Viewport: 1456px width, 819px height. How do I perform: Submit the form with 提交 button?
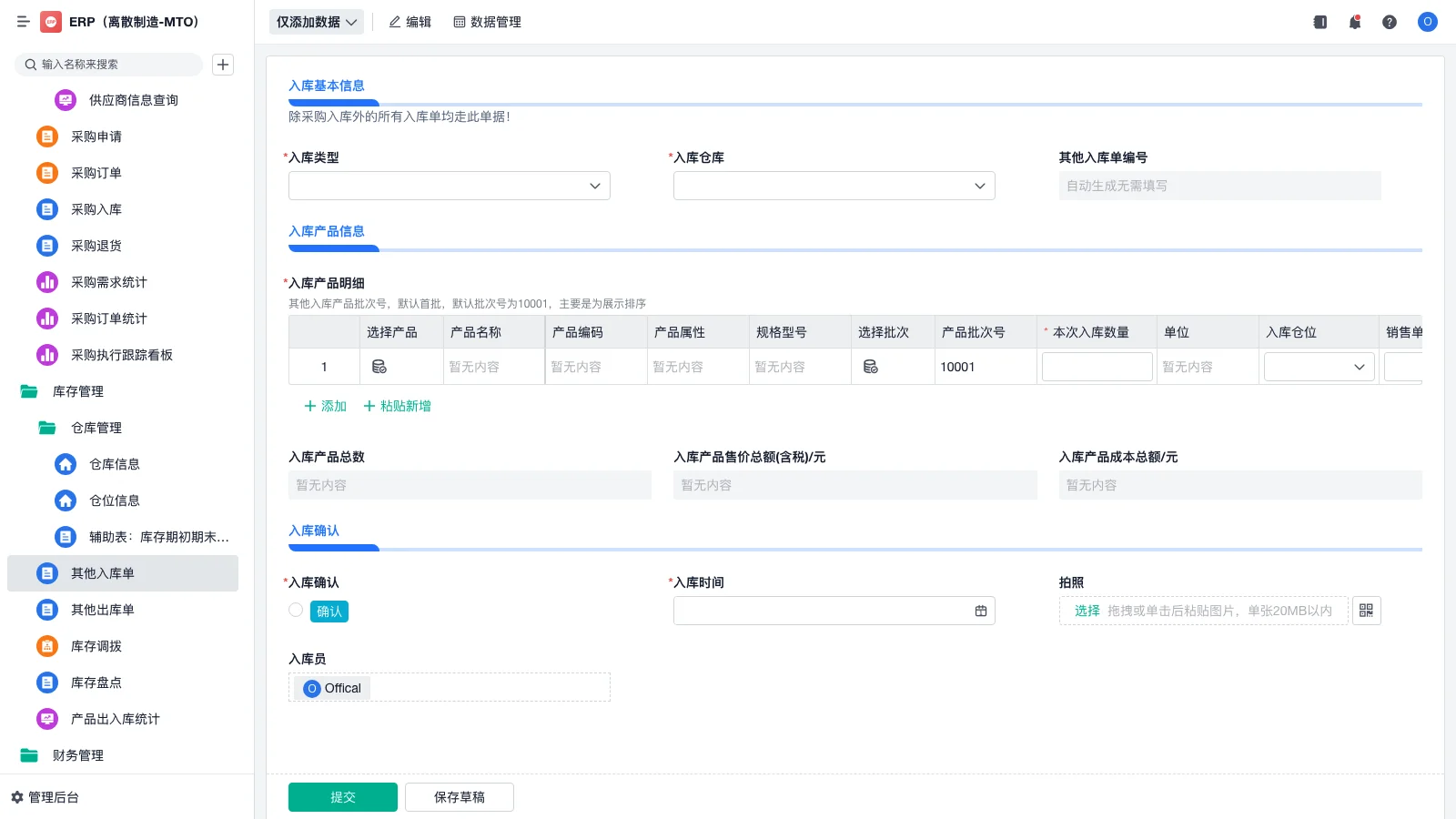342,796
